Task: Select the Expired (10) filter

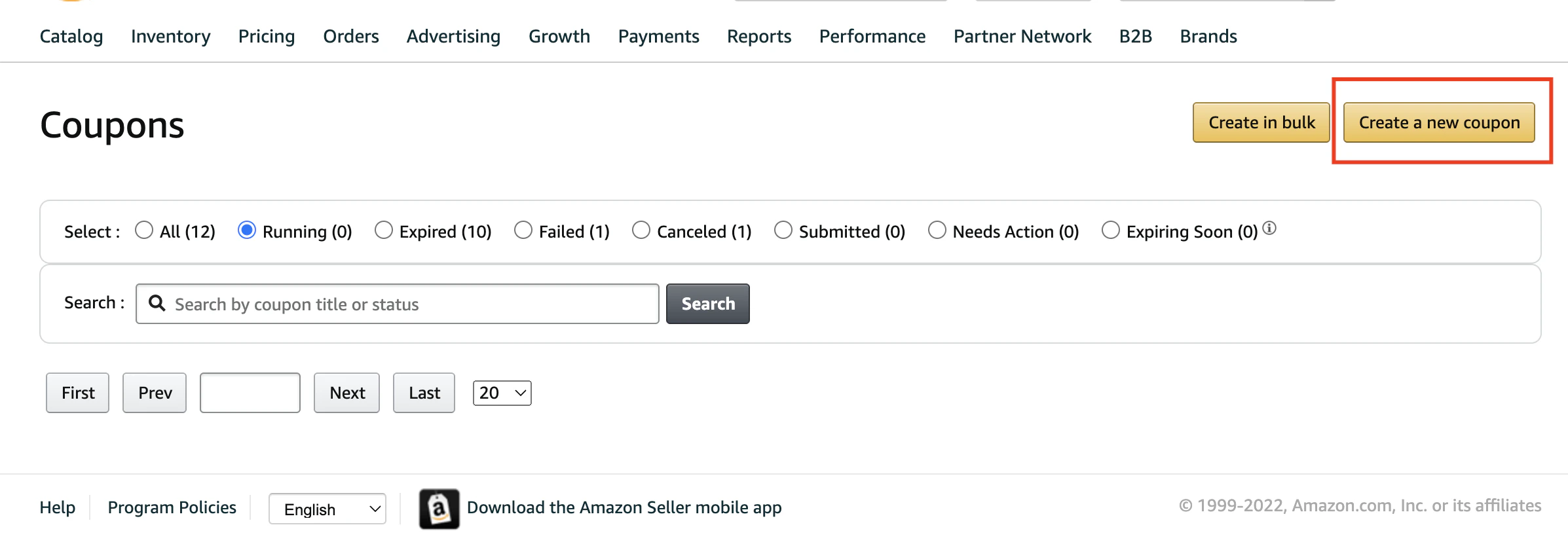Action: [384, 230]
